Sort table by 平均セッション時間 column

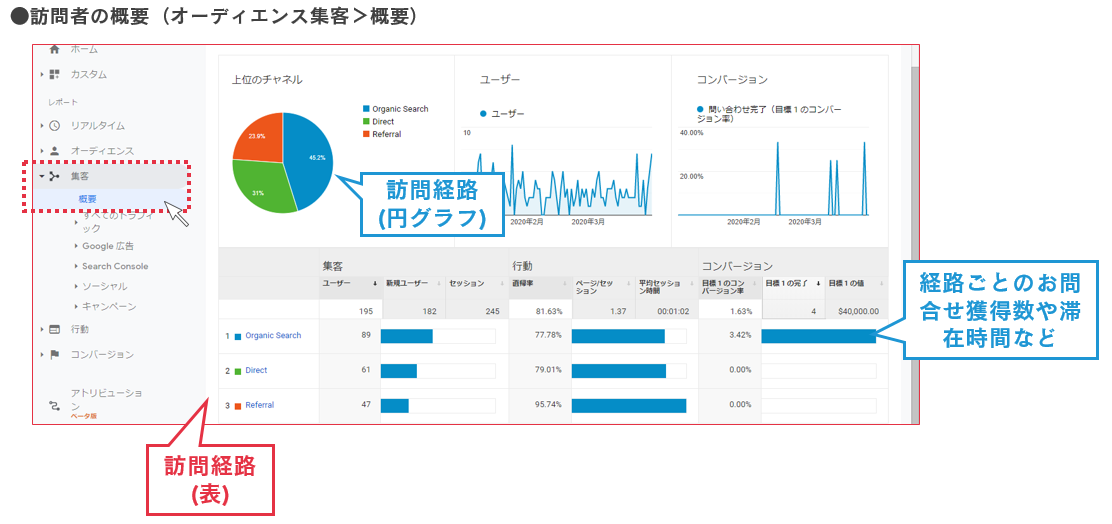tap(667, 286)
